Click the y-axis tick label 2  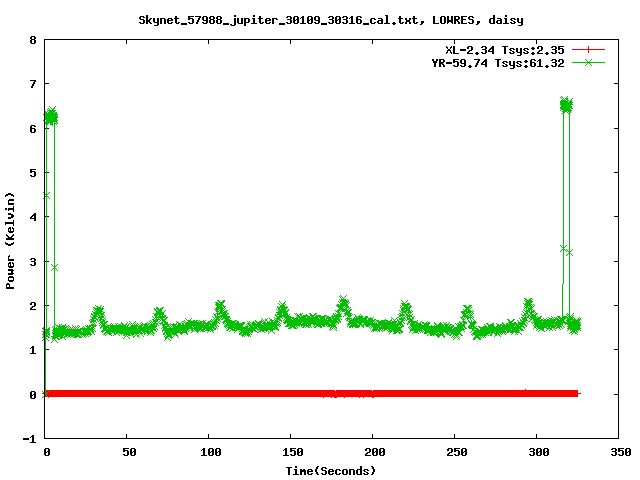tap(33, 306)
